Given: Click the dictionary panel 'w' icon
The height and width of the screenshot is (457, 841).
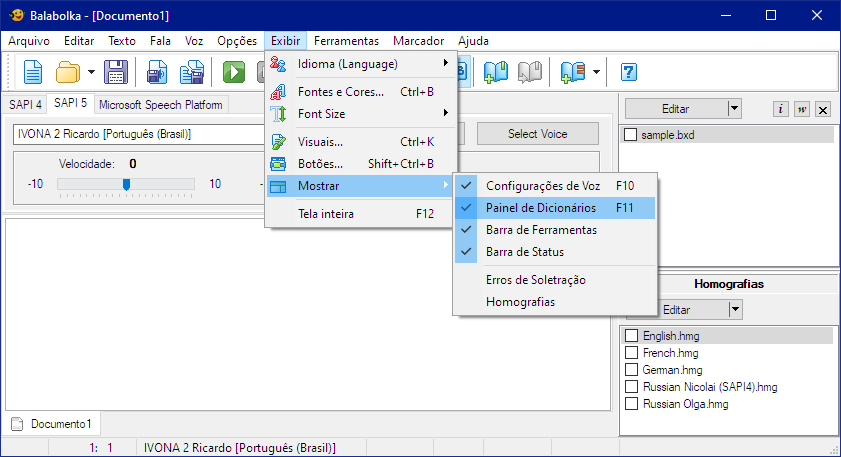Looking at the screenshot, I should (x=801, y=110).
